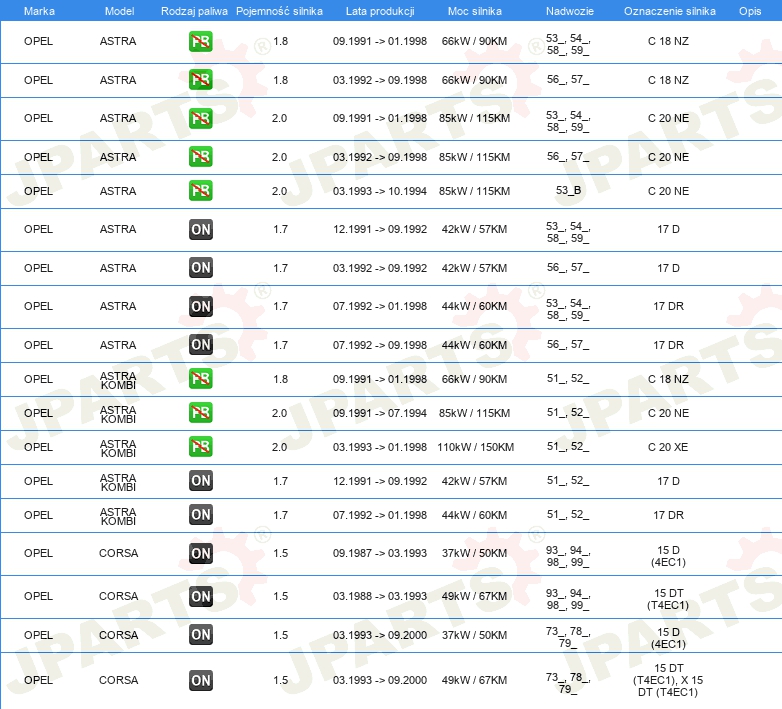This screenshot has width=782, height=709.
Task: Select the date range 09.1987 -> 03.1993
Action: [380, 553]
